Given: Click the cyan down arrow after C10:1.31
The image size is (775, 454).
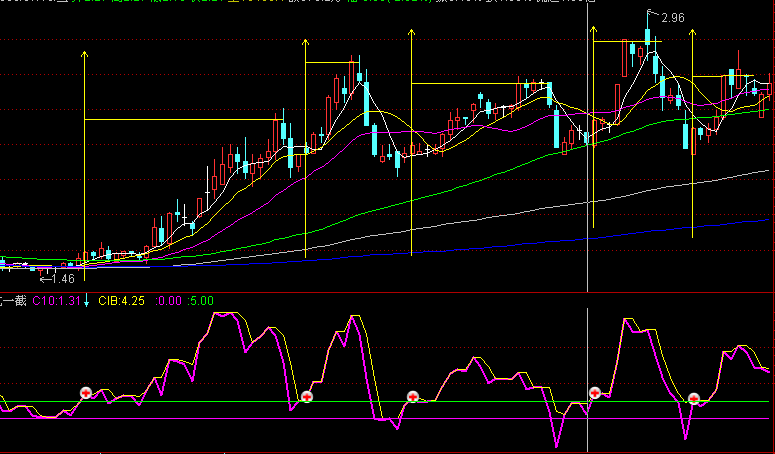Looking at the screenshot, I should point(87,299).
